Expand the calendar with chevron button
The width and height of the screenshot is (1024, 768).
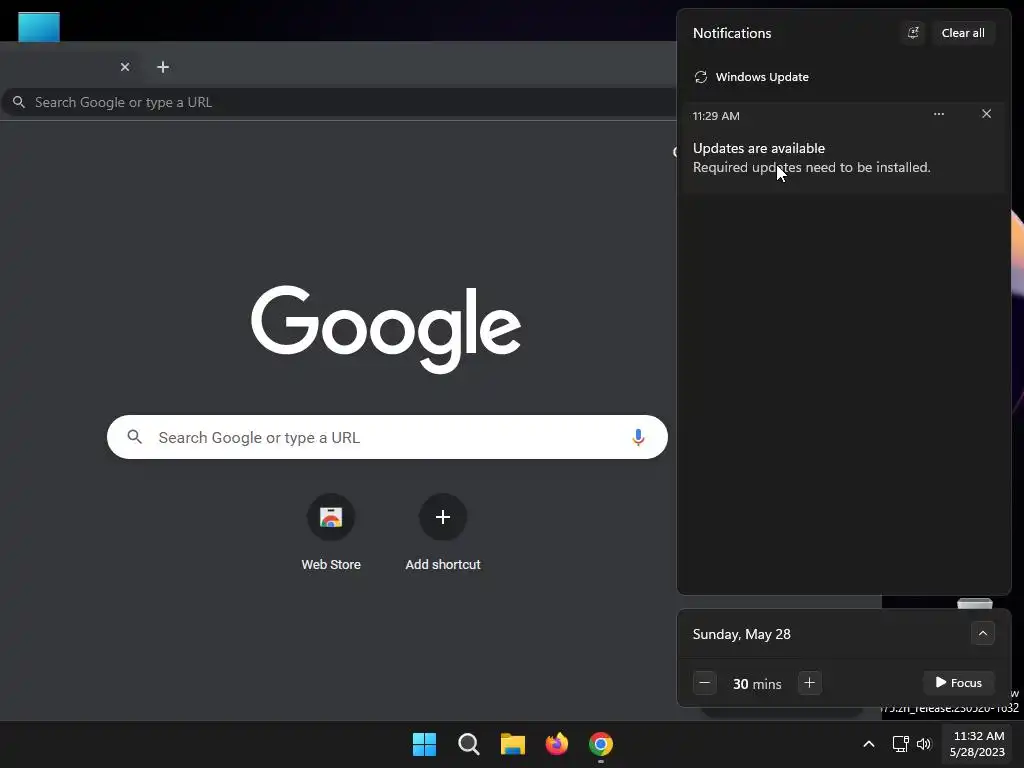(x=982, y=633)
